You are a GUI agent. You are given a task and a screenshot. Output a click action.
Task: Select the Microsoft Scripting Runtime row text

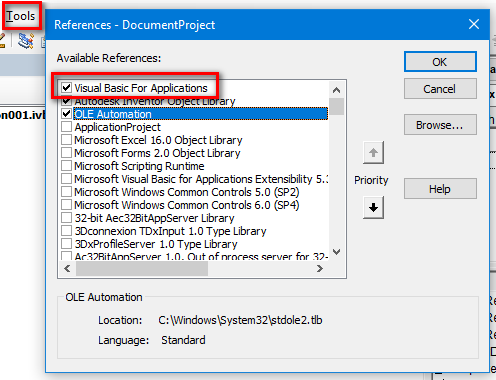(x=139, y=166)
